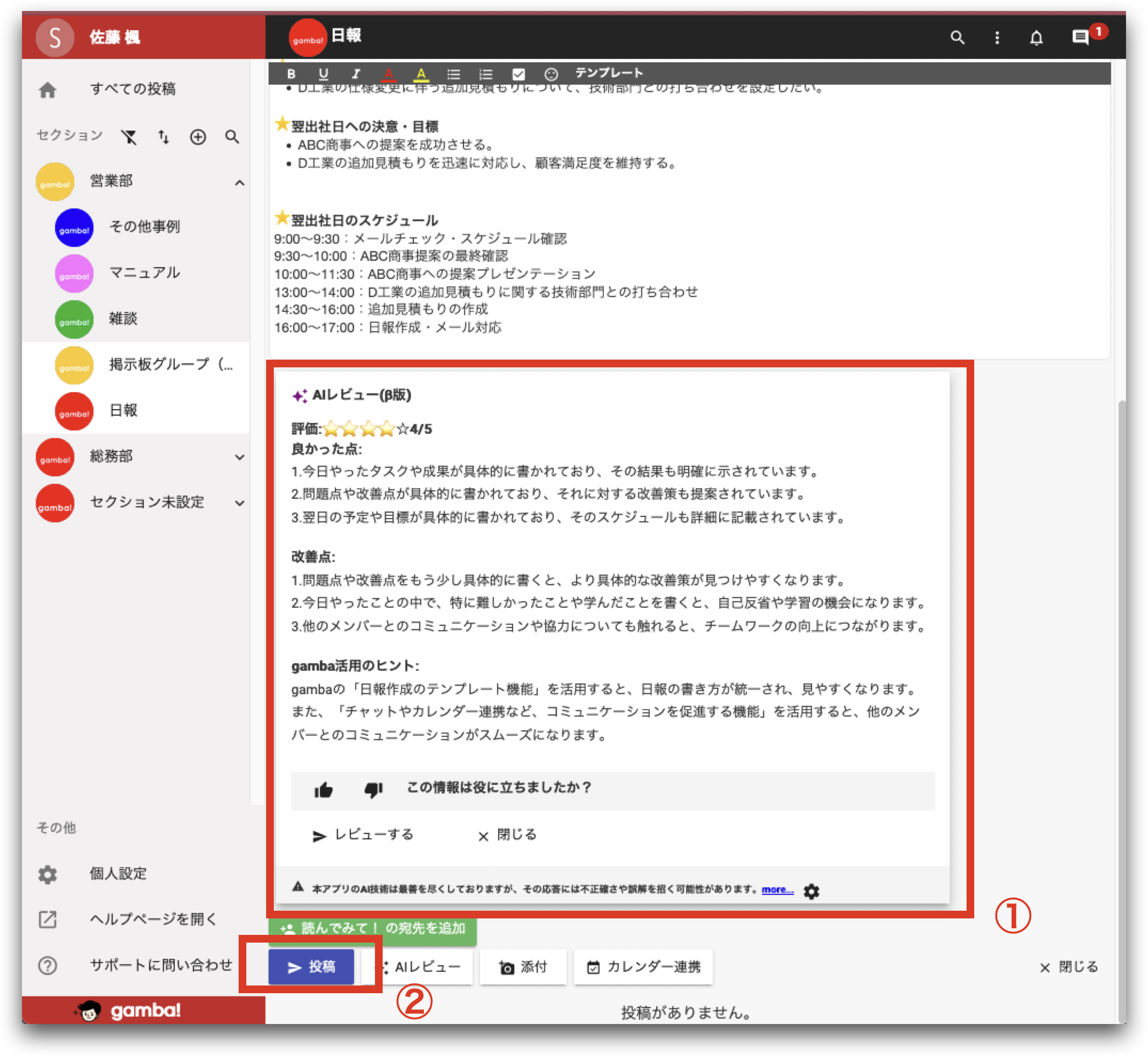Select the 営業部 section label
This screenshot has height=1057, width=1148.
pos(111,181)
